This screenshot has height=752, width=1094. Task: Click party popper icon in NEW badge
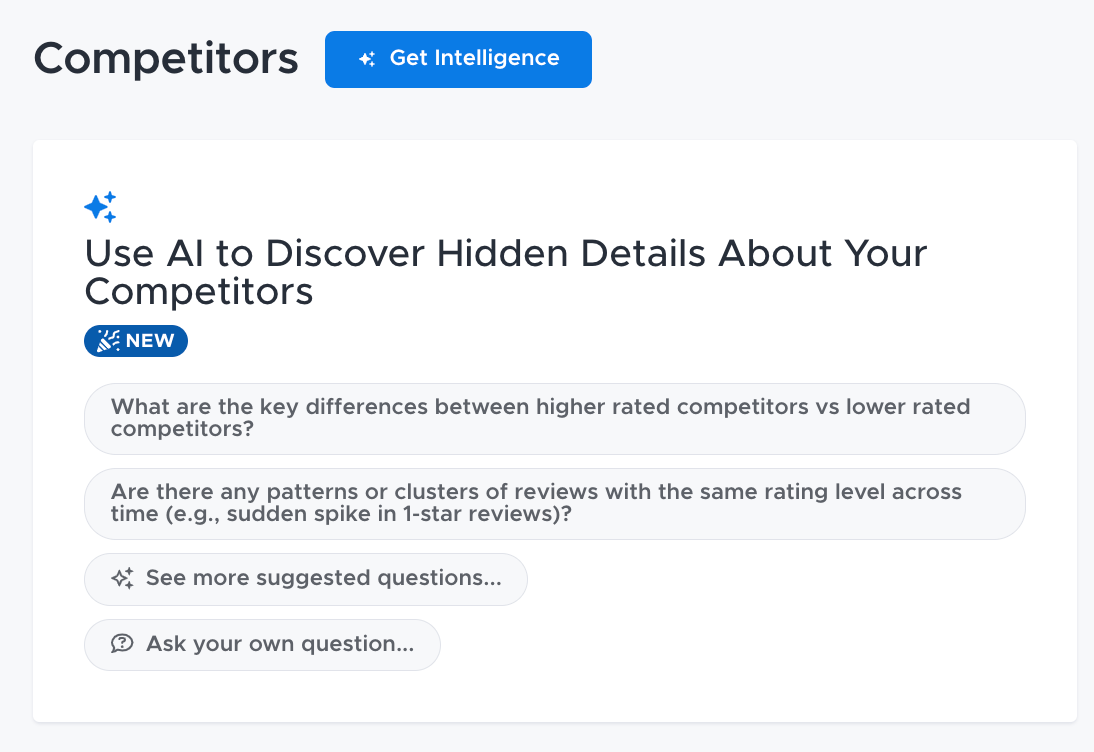[x=108, y=341]
